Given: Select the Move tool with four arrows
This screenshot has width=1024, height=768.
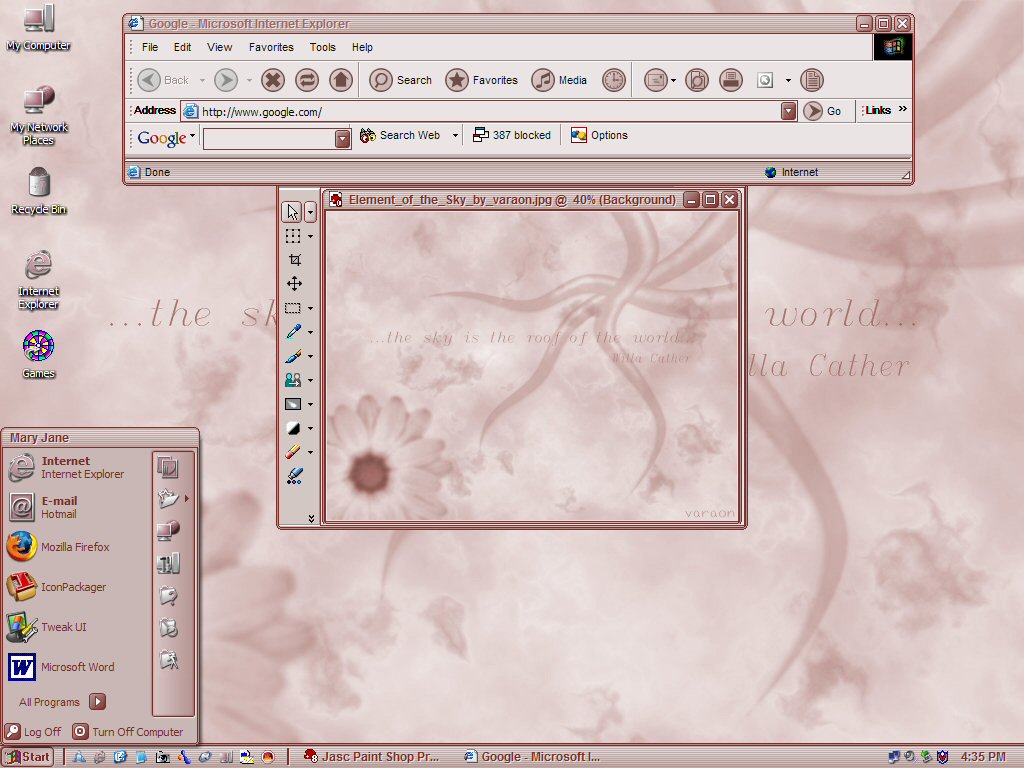Looking at the screenshot, I should click(x=295, y=283).
